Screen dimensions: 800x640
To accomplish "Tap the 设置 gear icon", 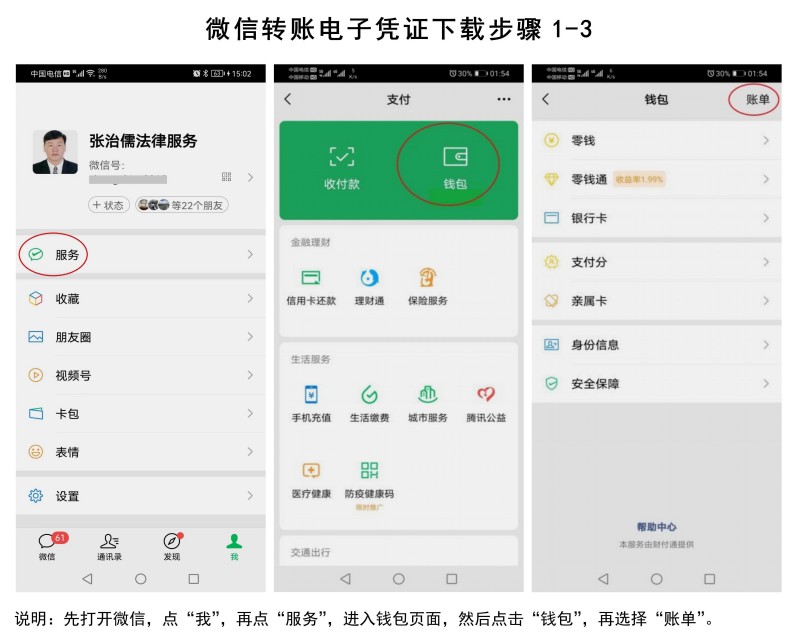I will tap(36, 496).
